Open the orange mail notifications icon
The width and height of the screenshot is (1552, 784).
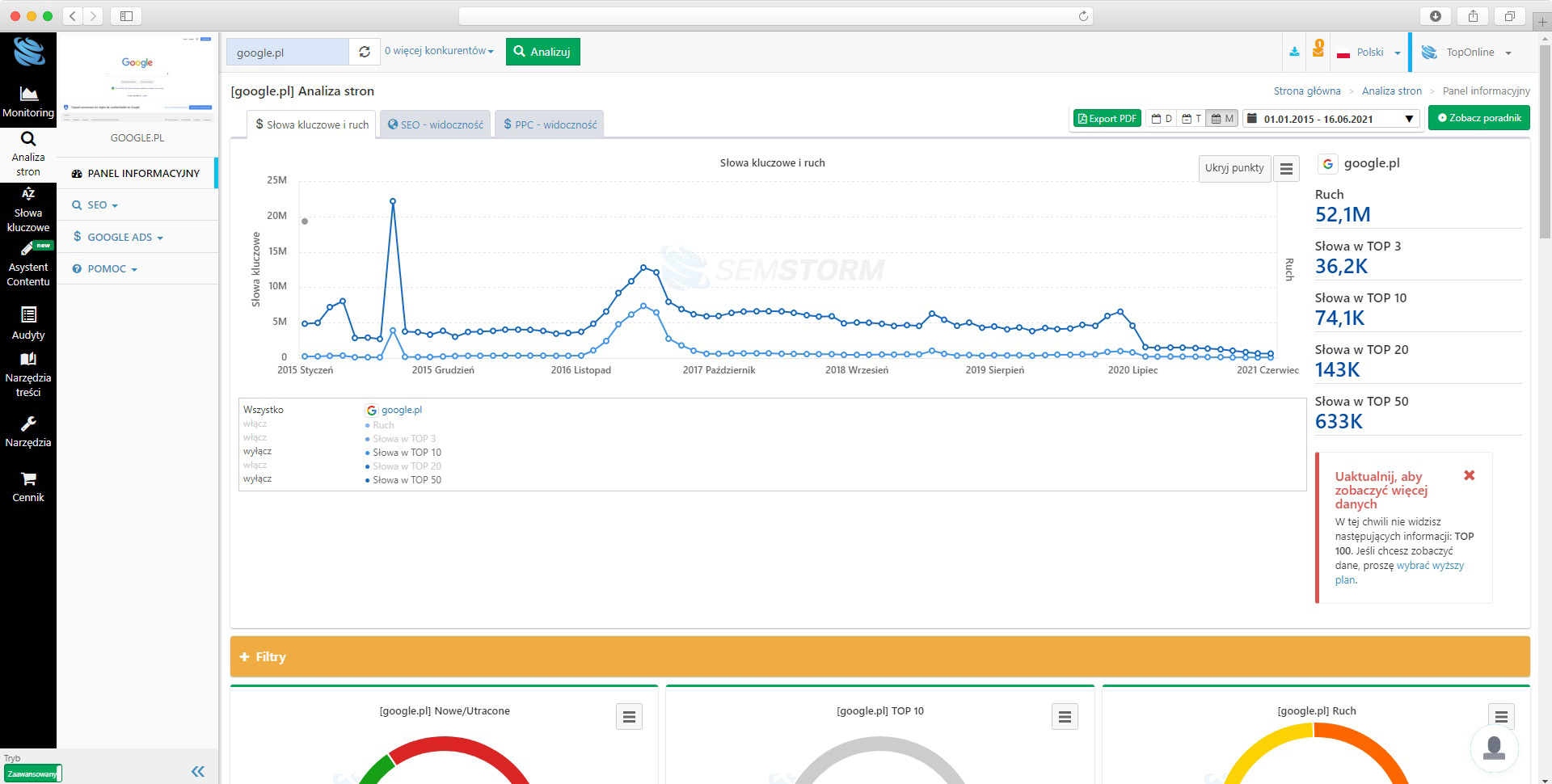click(x=1318, y=49)
